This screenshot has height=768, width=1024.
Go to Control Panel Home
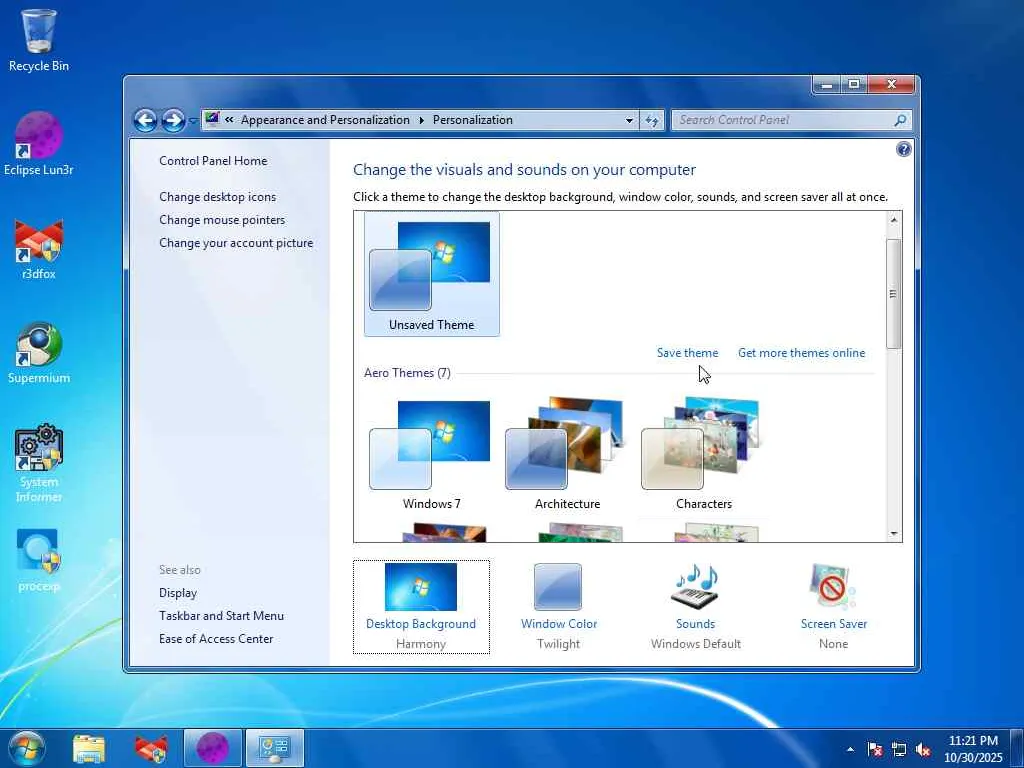click(x=213, y=161)
